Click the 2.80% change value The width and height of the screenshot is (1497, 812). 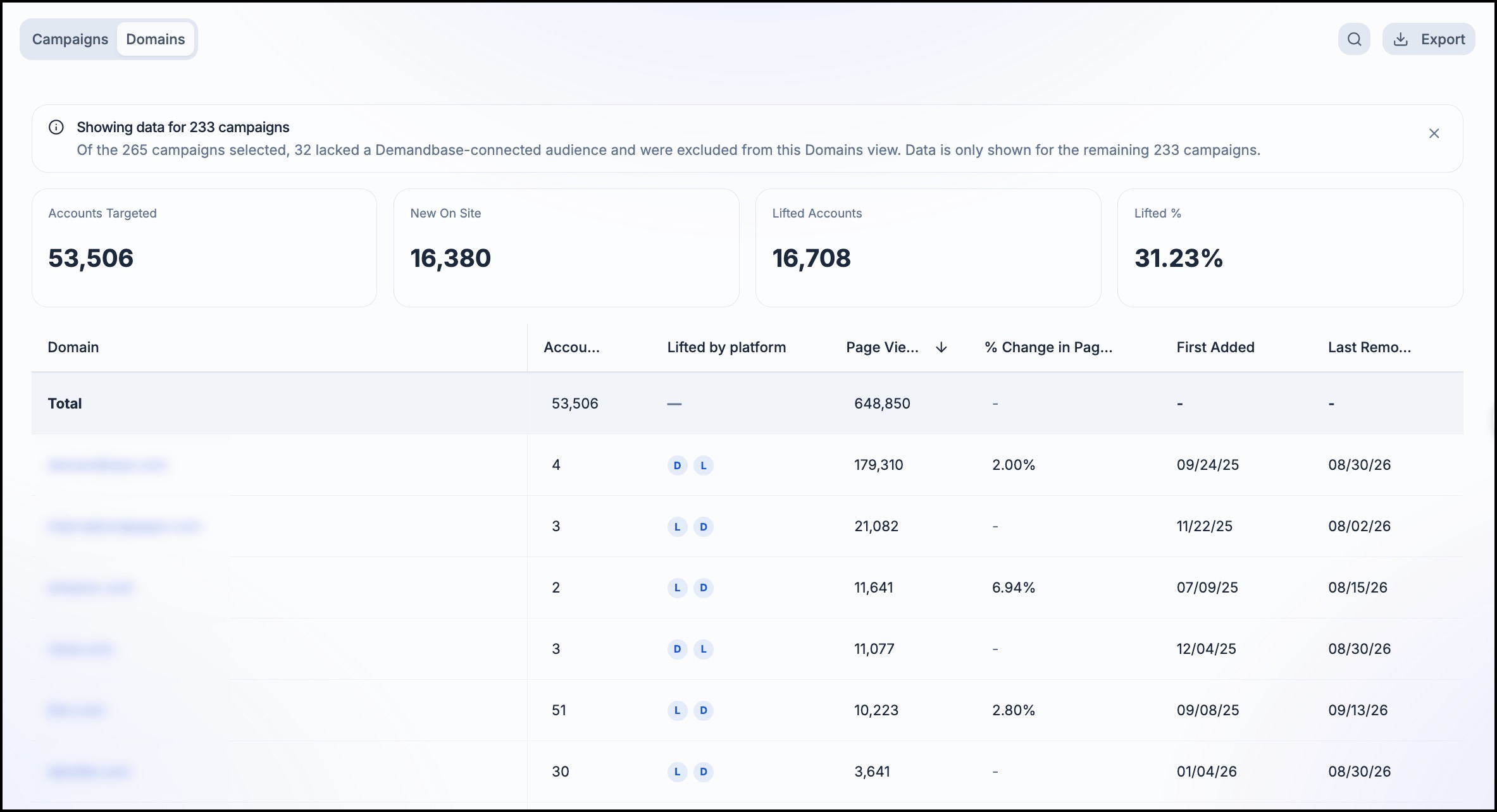[x=1014, y=710]
